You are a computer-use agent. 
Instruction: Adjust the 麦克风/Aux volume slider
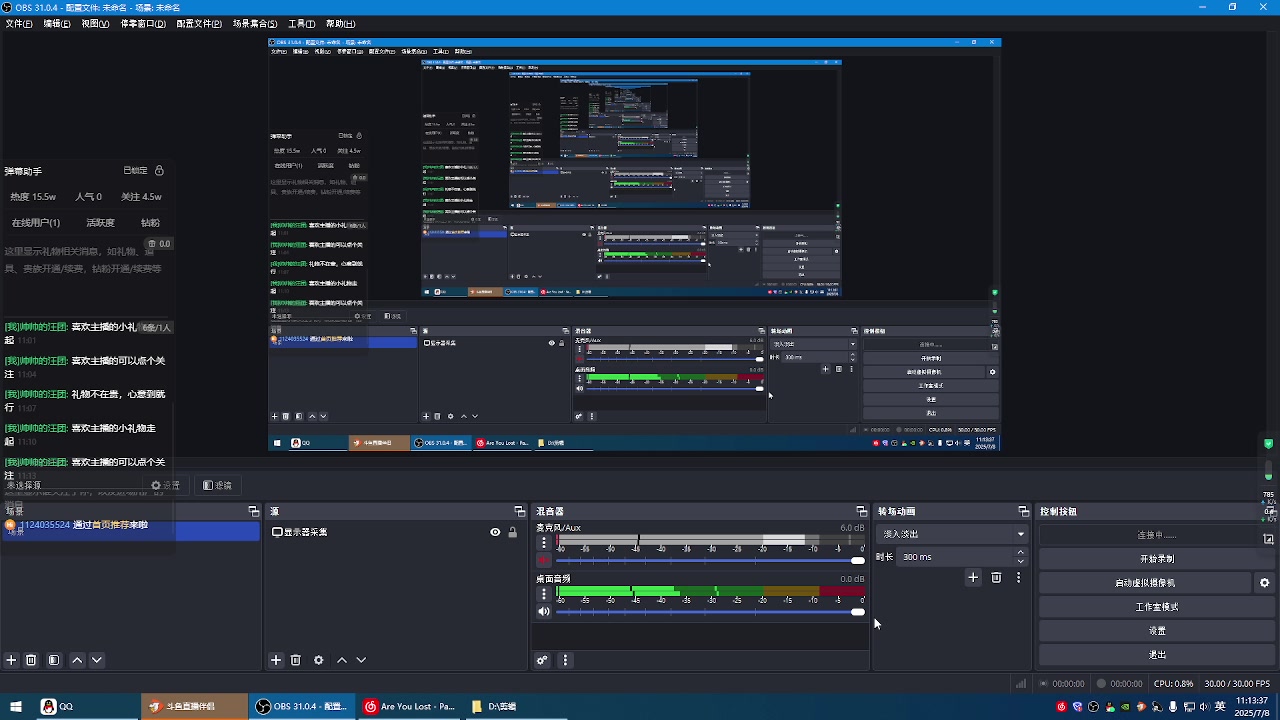click(858, 560)
